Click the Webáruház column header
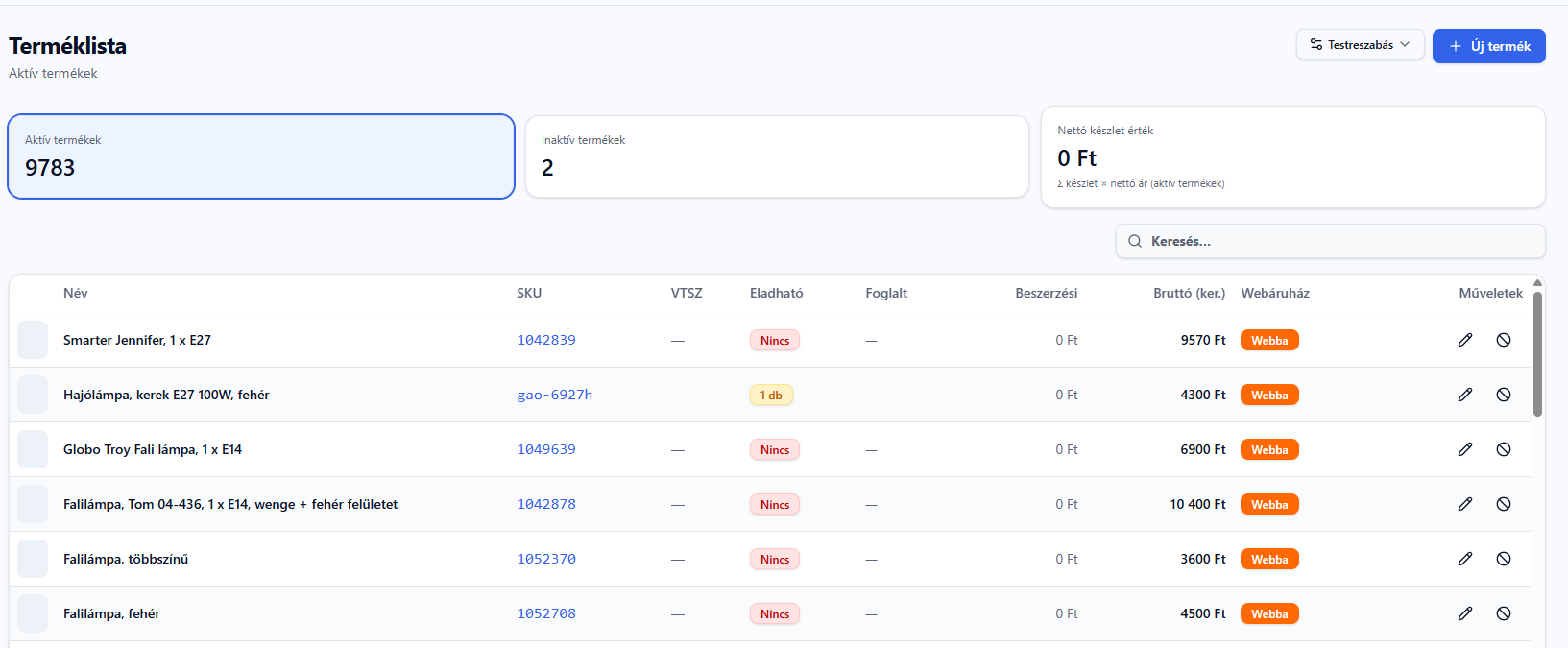1568x648 pixels. tap(1275, 293)
